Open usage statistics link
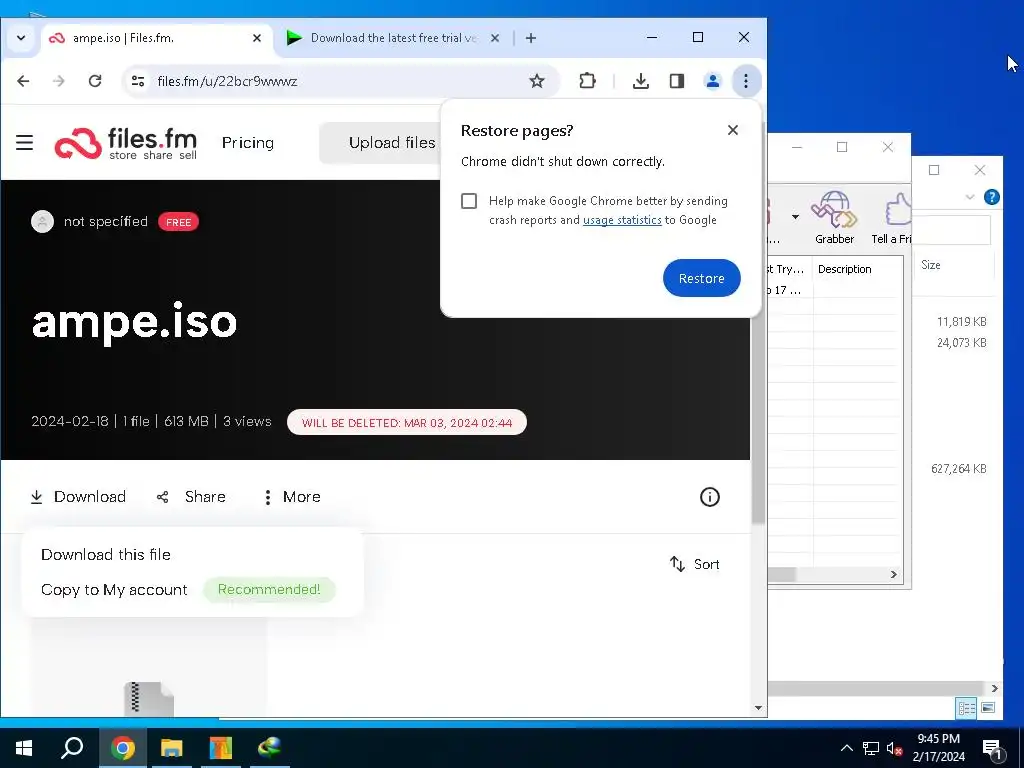The width and height of the screenshot is (1024, 768). (622, 220)
